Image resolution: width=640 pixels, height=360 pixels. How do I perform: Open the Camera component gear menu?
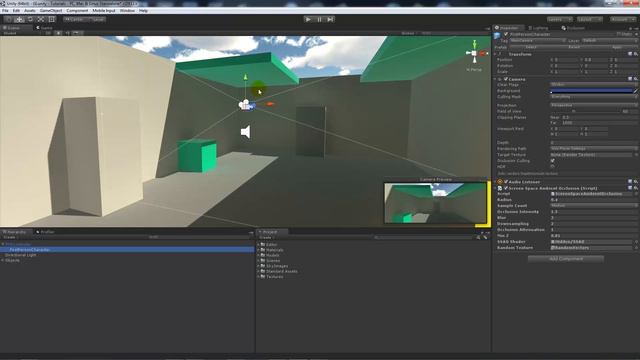[636, 79]
